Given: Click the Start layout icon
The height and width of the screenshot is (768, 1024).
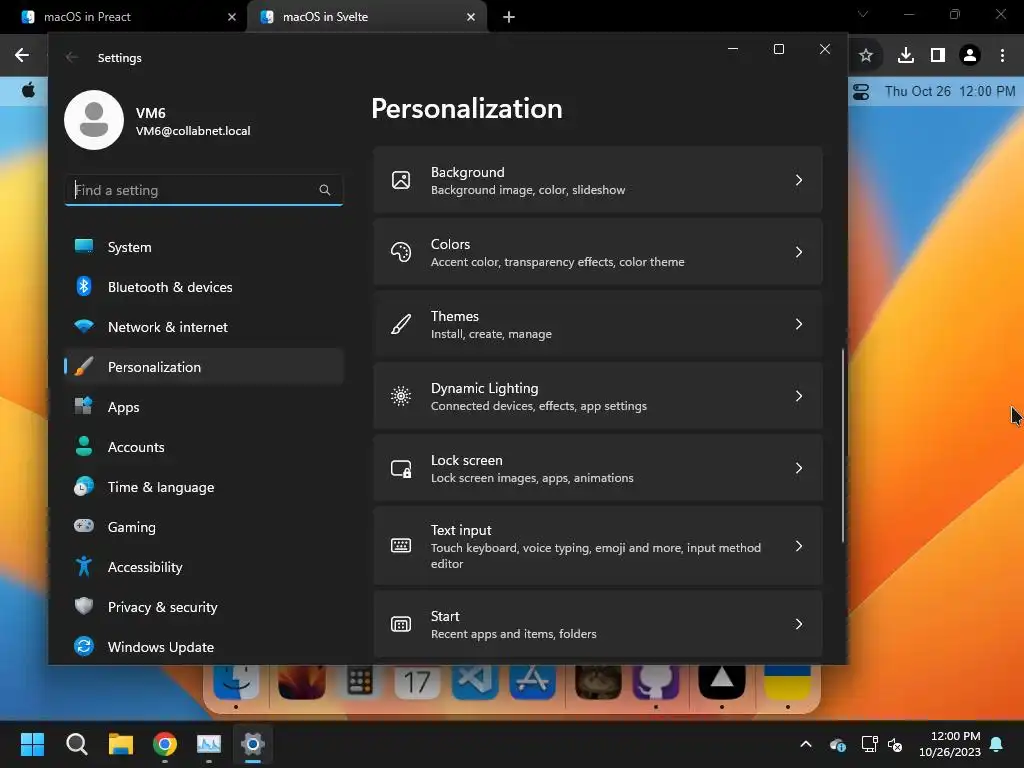Looking at the screenshot, I should pos(401,624).
